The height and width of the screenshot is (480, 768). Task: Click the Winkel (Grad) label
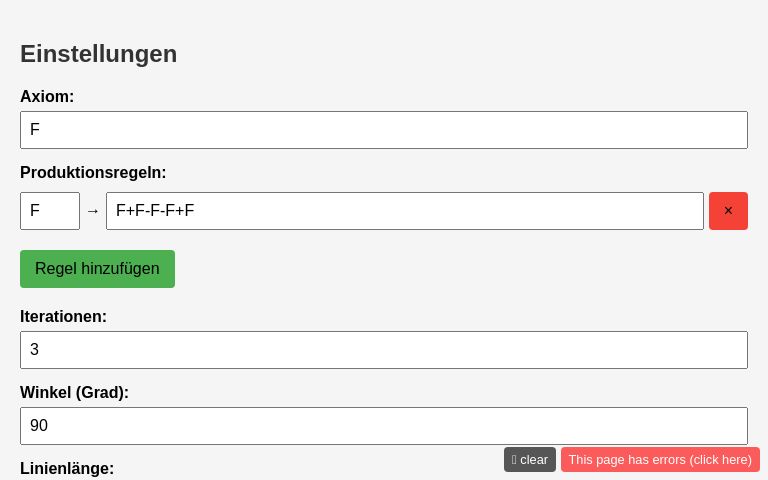pyautogui.click(x=74, y=392)
